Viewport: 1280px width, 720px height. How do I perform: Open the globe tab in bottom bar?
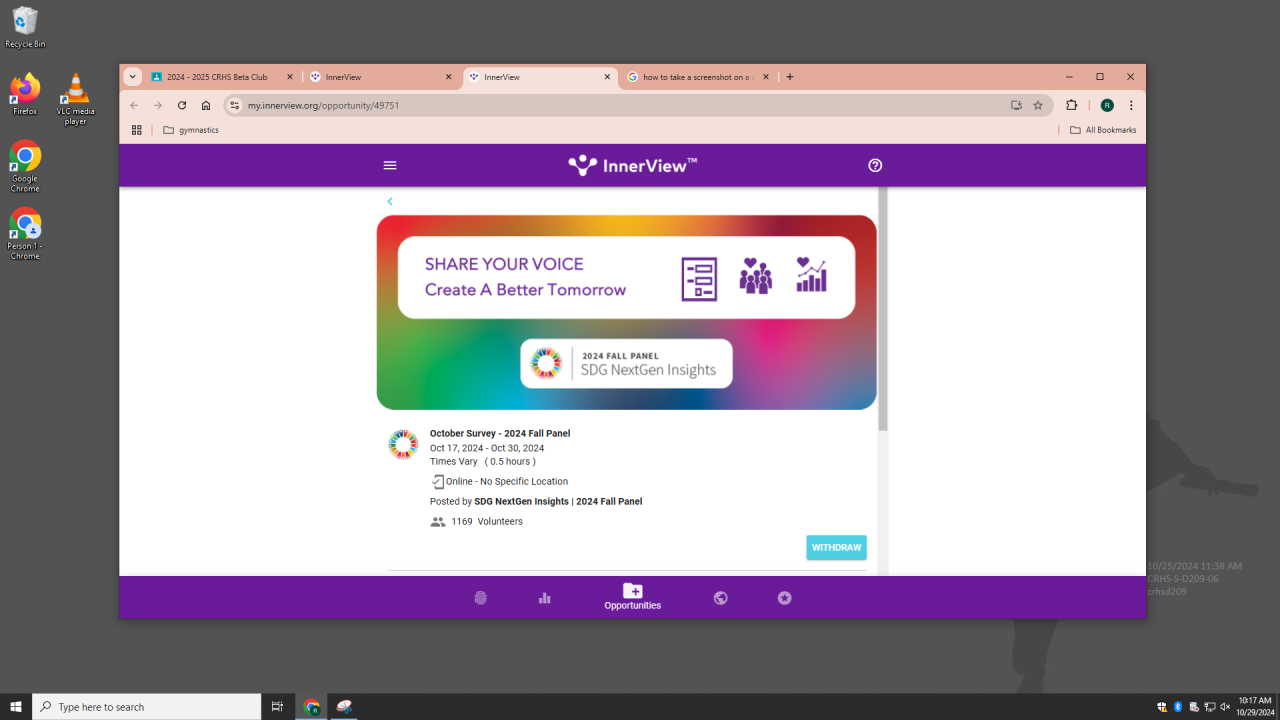coord(721,598)
